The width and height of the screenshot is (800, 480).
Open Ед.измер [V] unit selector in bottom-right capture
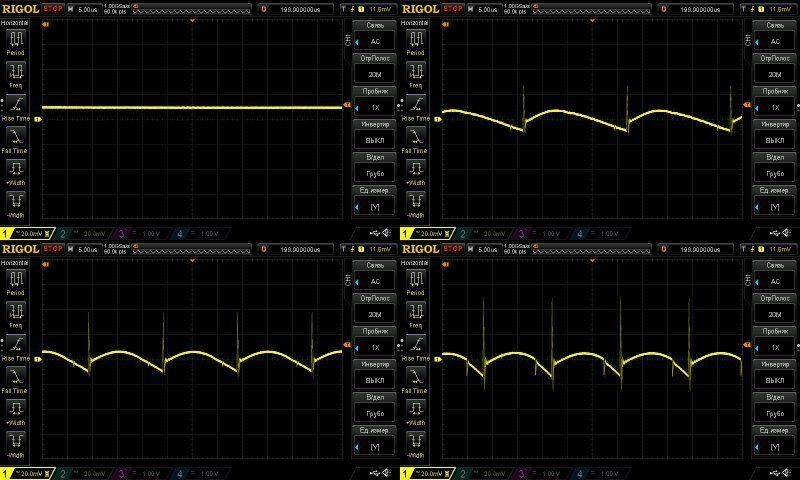(x=775, y=441)
